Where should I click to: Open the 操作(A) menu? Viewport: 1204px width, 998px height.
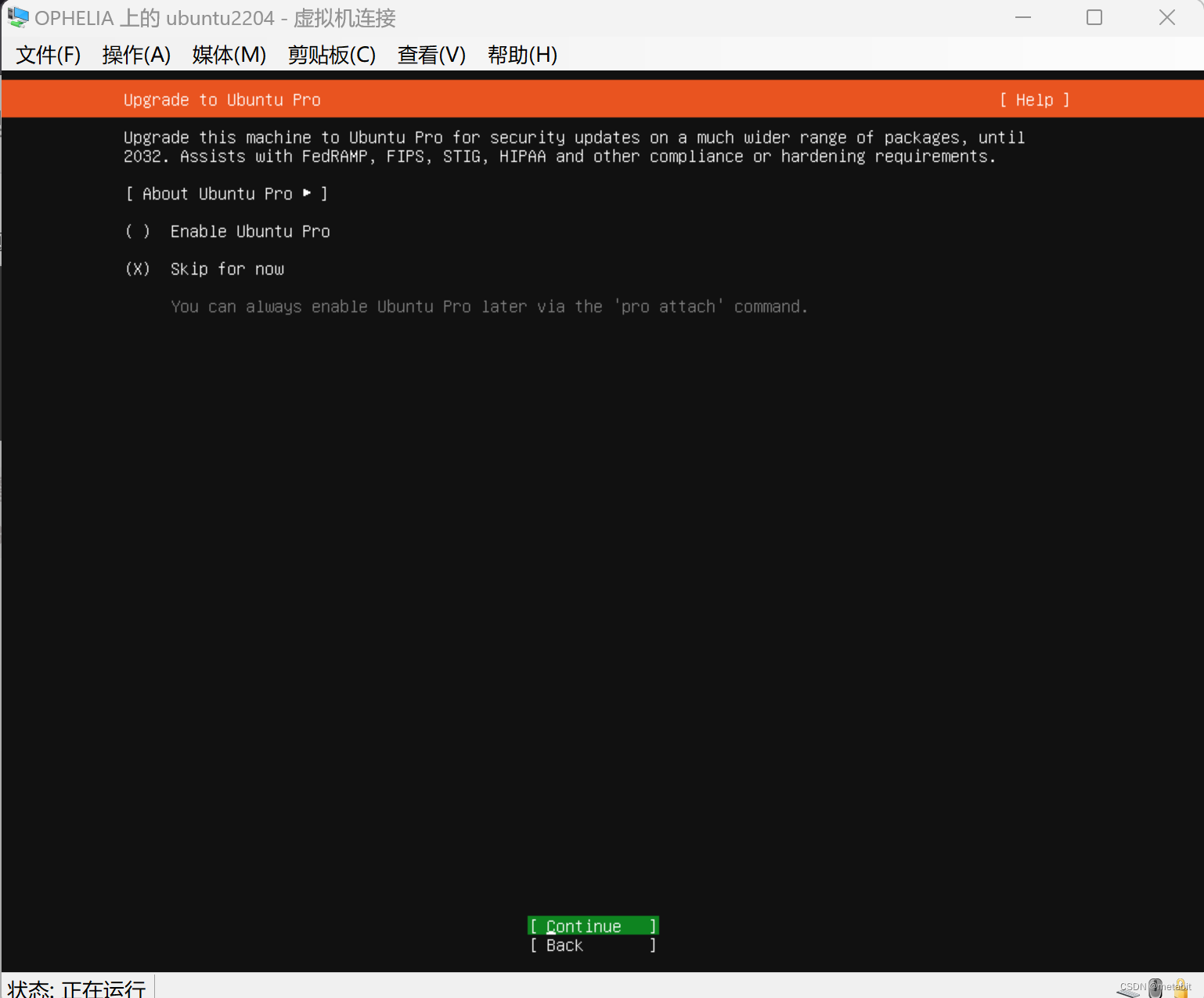pos(136,55)
